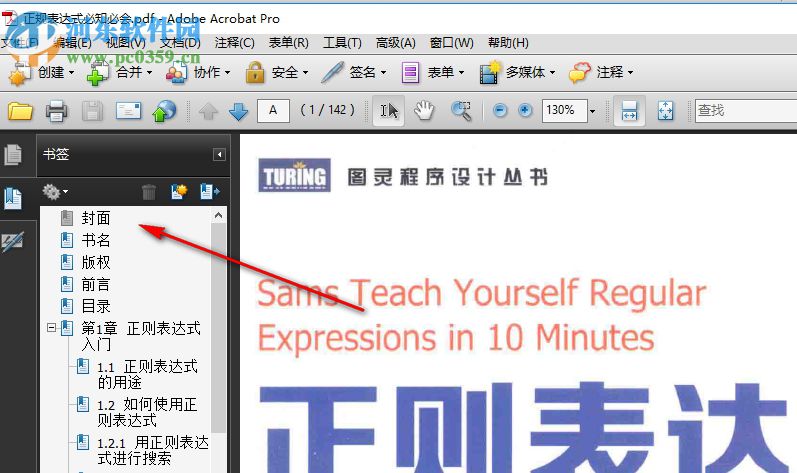Open the 注释(C) menu
This screenshot has width=797, height=473.
[x=235, y=43]
